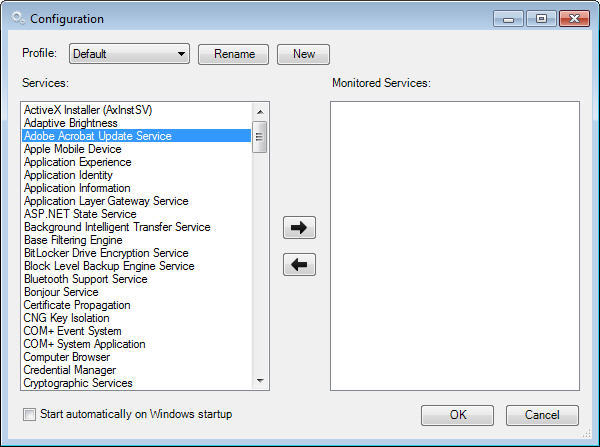Click inside the Monitored Services list box
Image resolution: width=600 pixels, height=447 pixels.
pos(455,246)
